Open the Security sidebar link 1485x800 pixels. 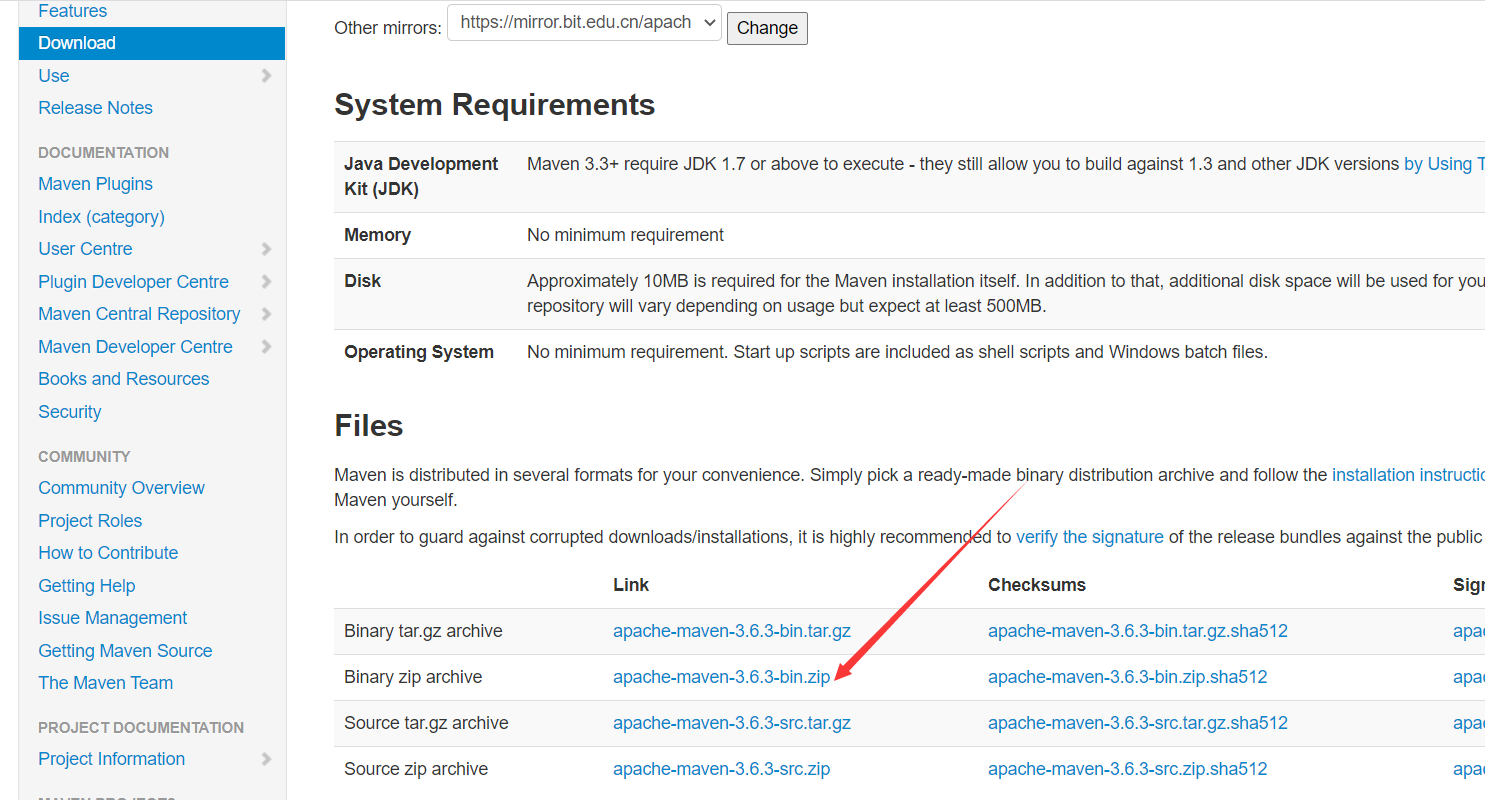69,412
